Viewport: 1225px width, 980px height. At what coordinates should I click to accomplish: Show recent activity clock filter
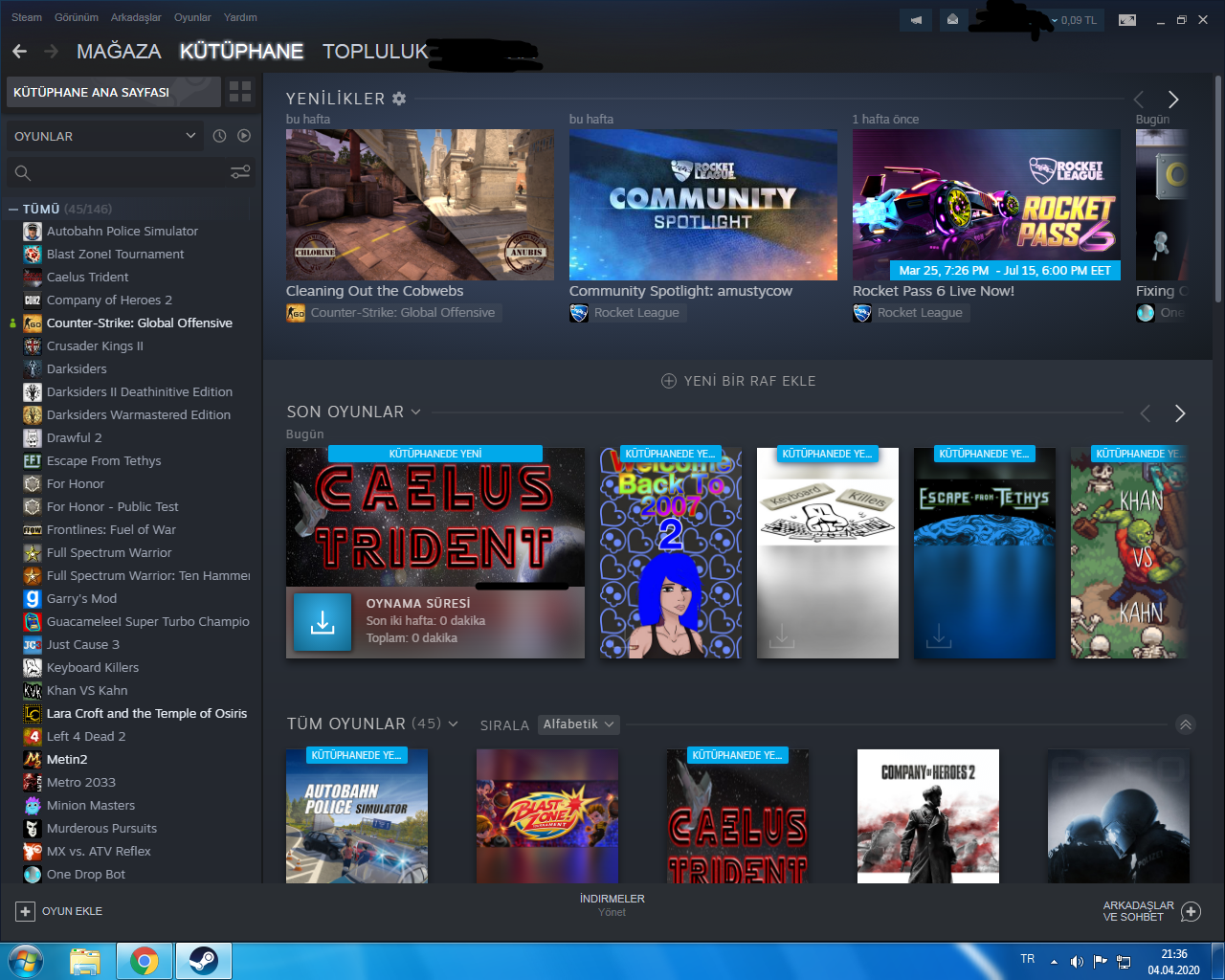pyautogui.click(x=219, y=136)
